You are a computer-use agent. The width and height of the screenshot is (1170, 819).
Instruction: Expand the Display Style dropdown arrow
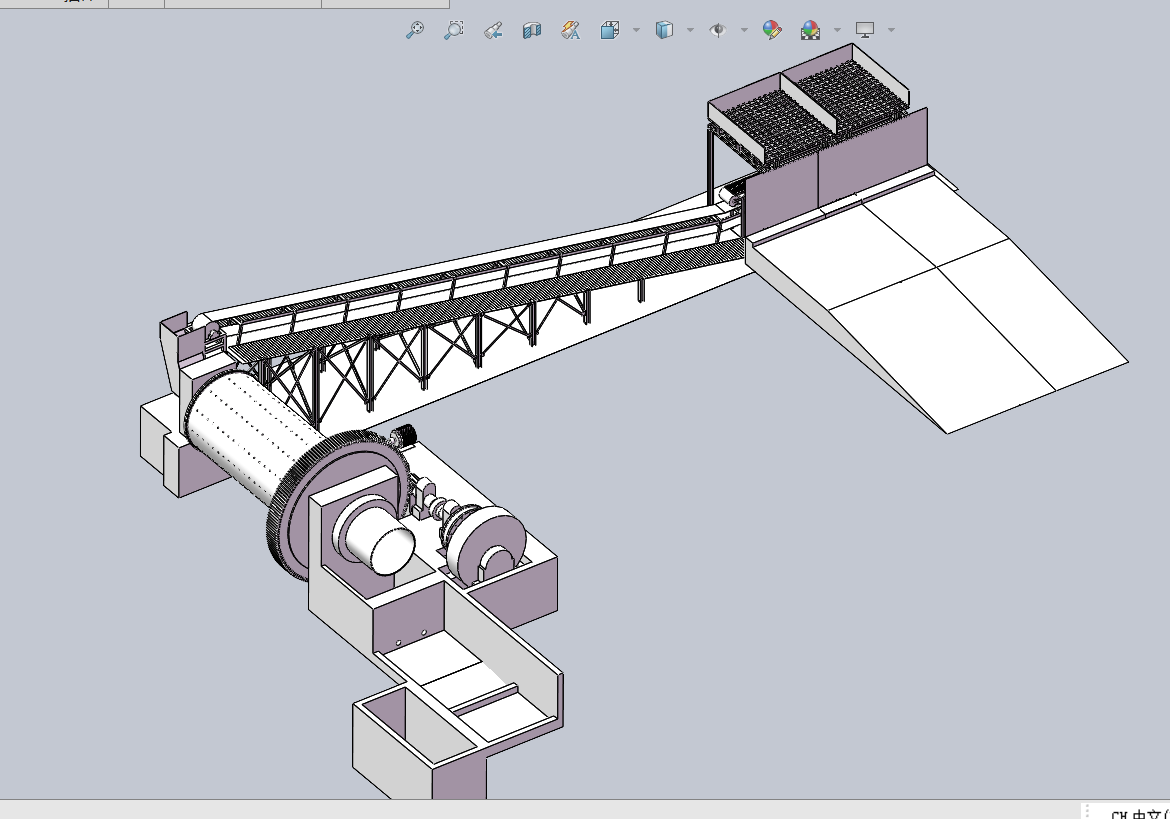point(690,30)
